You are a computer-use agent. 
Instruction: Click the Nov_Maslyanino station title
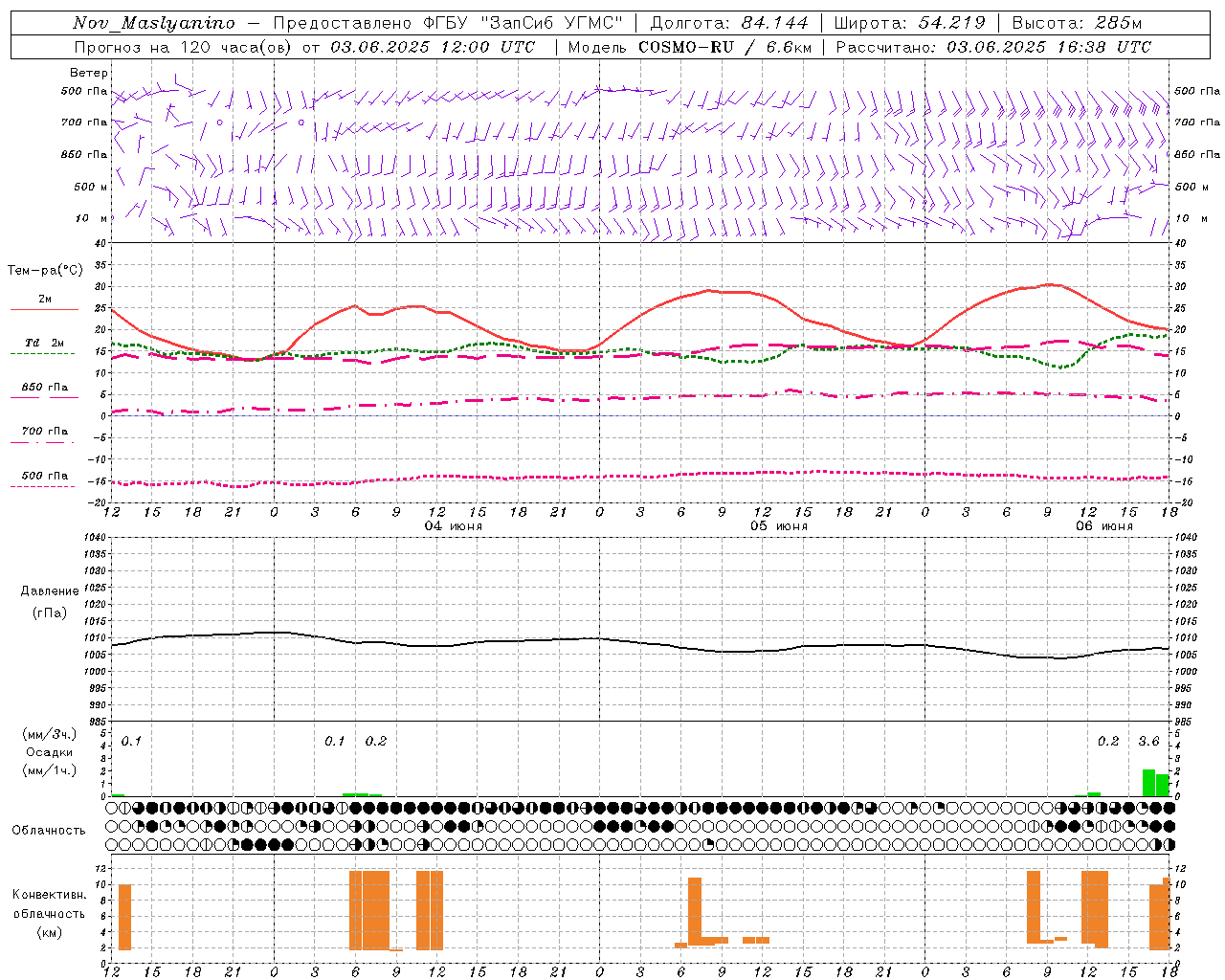click(x=154, y=23)
